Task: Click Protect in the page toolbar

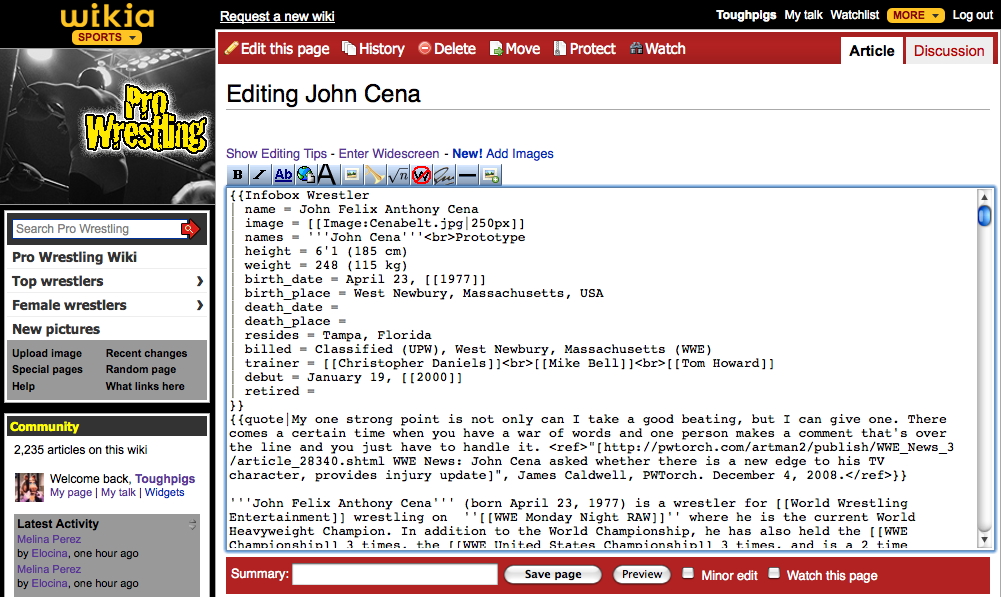Action: (x=585, y=49)
